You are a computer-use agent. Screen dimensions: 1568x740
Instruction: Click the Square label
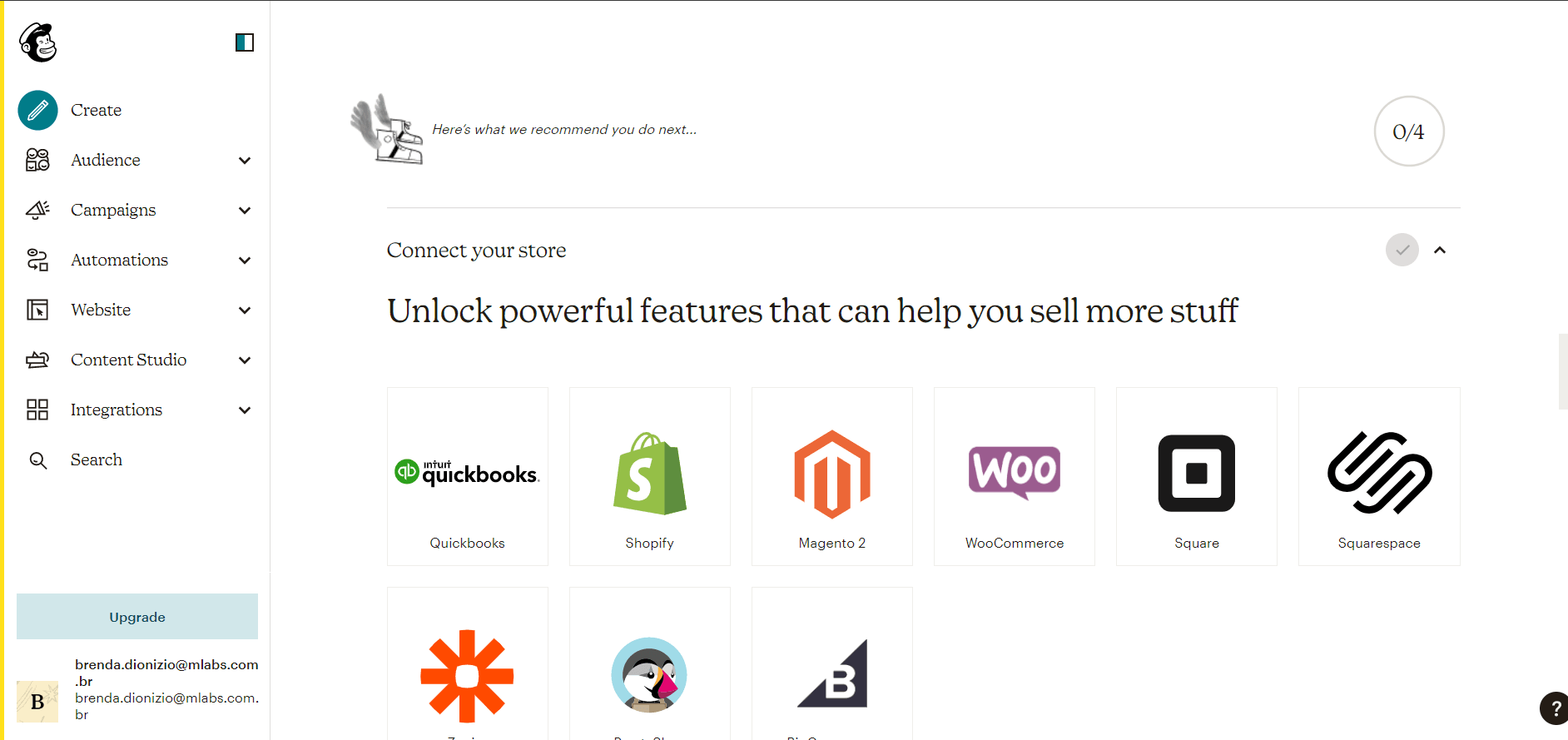point(1197,543)
